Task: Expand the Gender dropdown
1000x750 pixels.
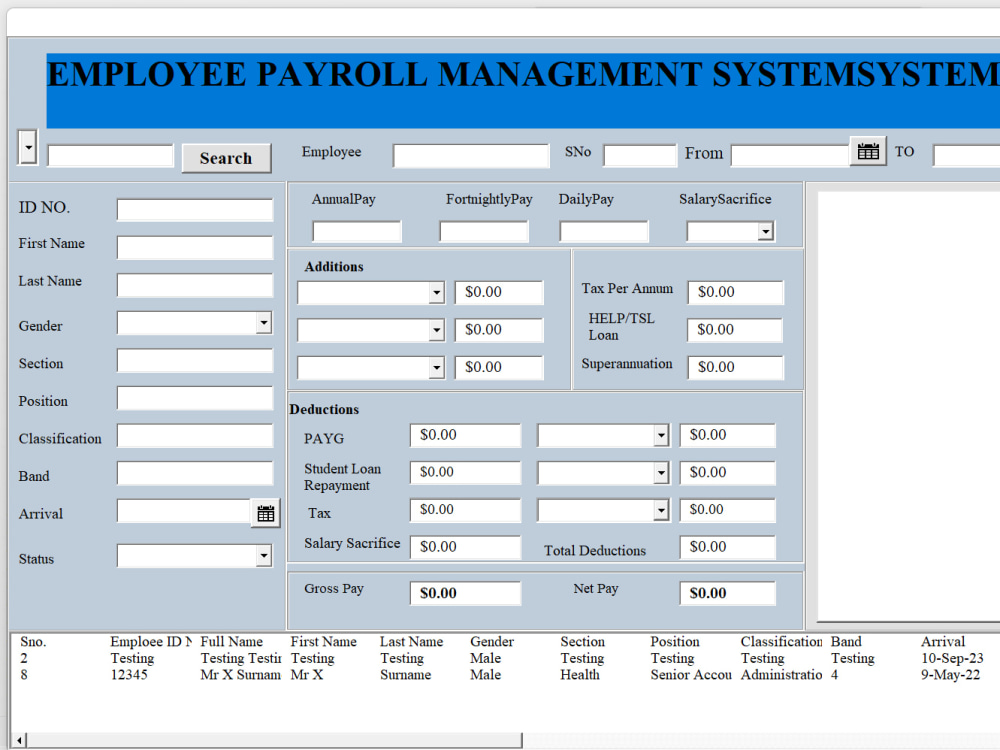Action: [263, 323]
